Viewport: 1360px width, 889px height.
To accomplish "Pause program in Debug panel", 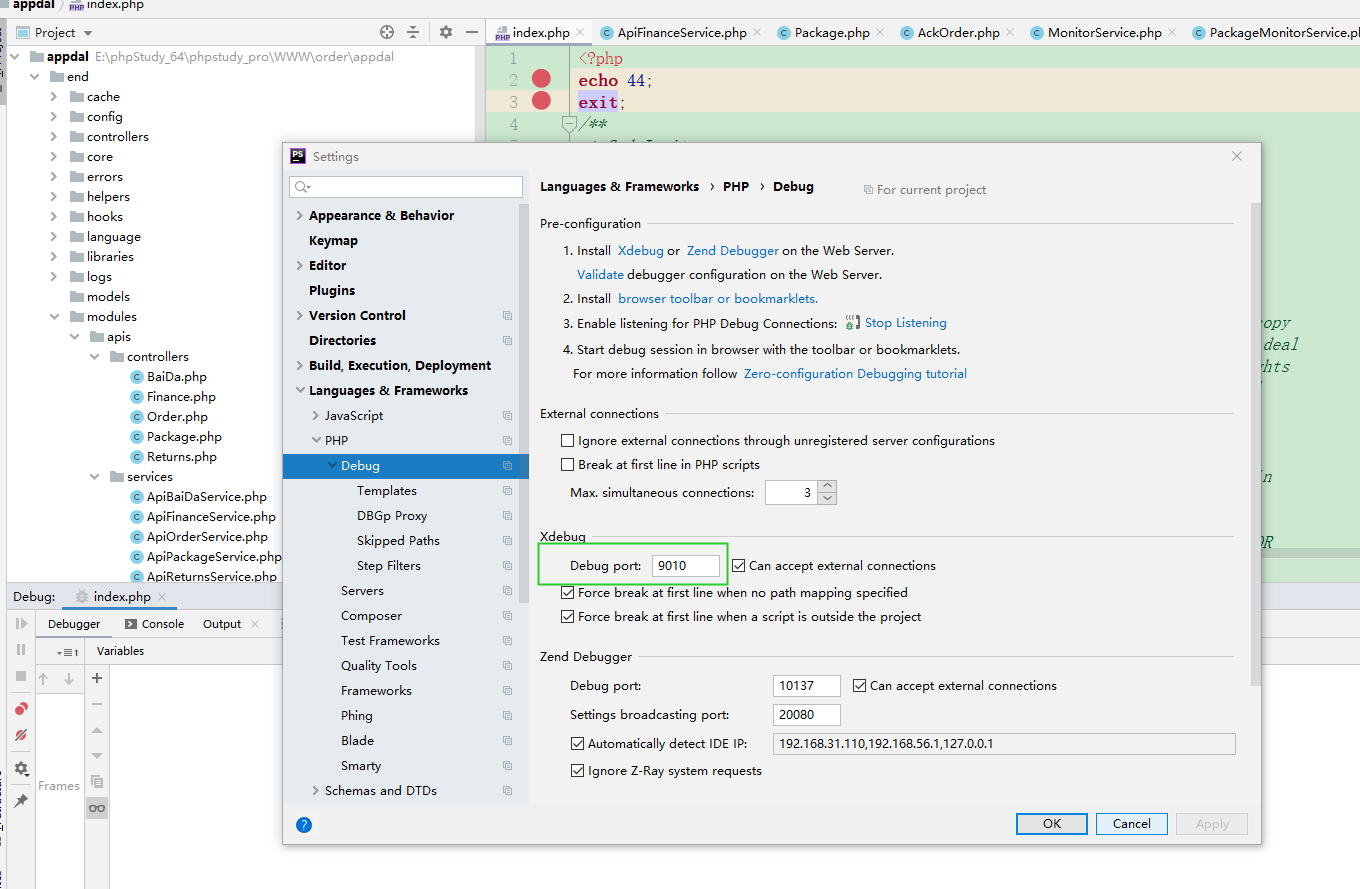I will tap(21, 650).
